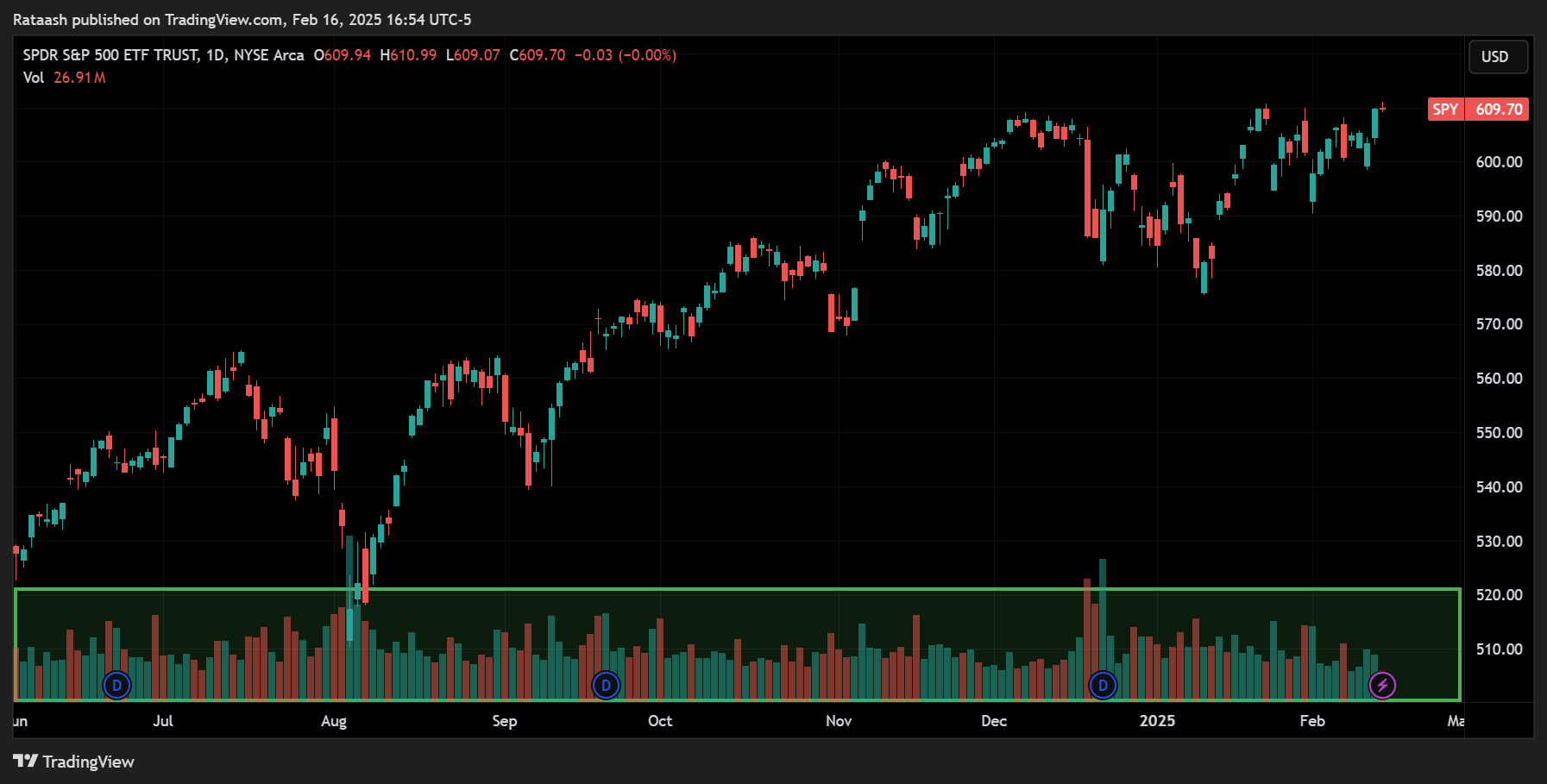The height and width of the screenshot is (784, 1547).
Task: Open the dividend marker just before 2025
Action: click(1103, 686)
